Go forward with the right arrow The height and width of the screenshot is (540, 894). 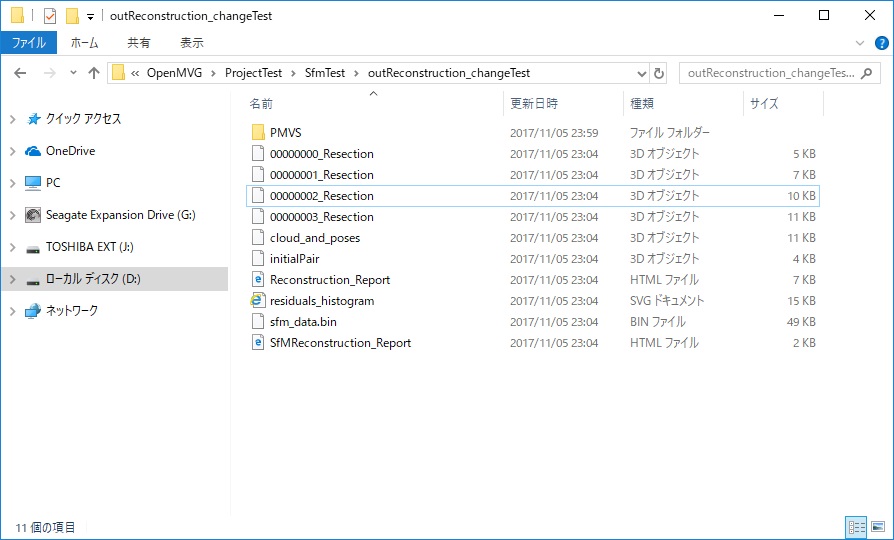[x=50, y=73]
